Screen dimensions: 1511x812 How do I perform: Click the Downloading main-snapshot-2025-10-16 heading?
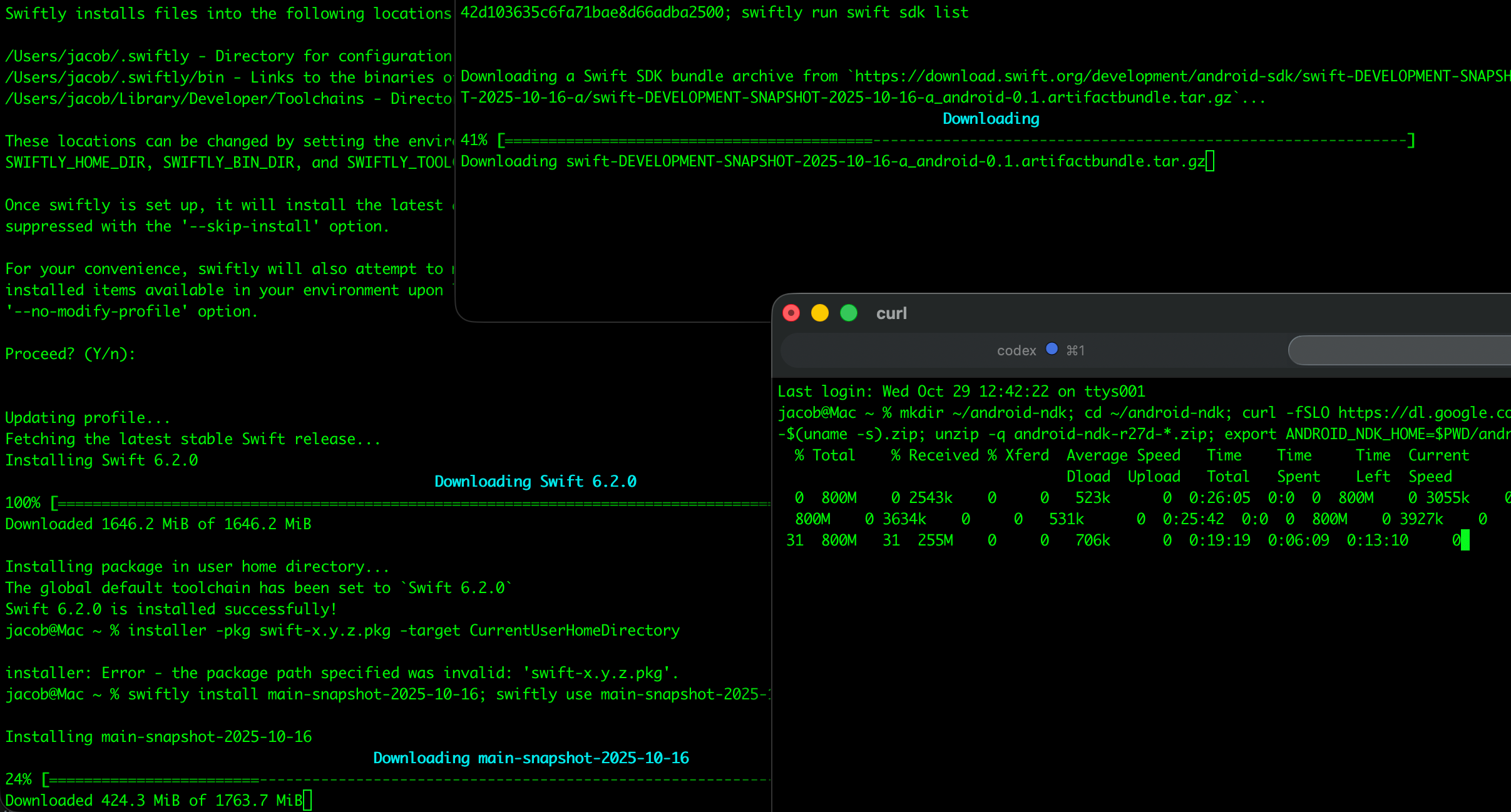[531, 758]
